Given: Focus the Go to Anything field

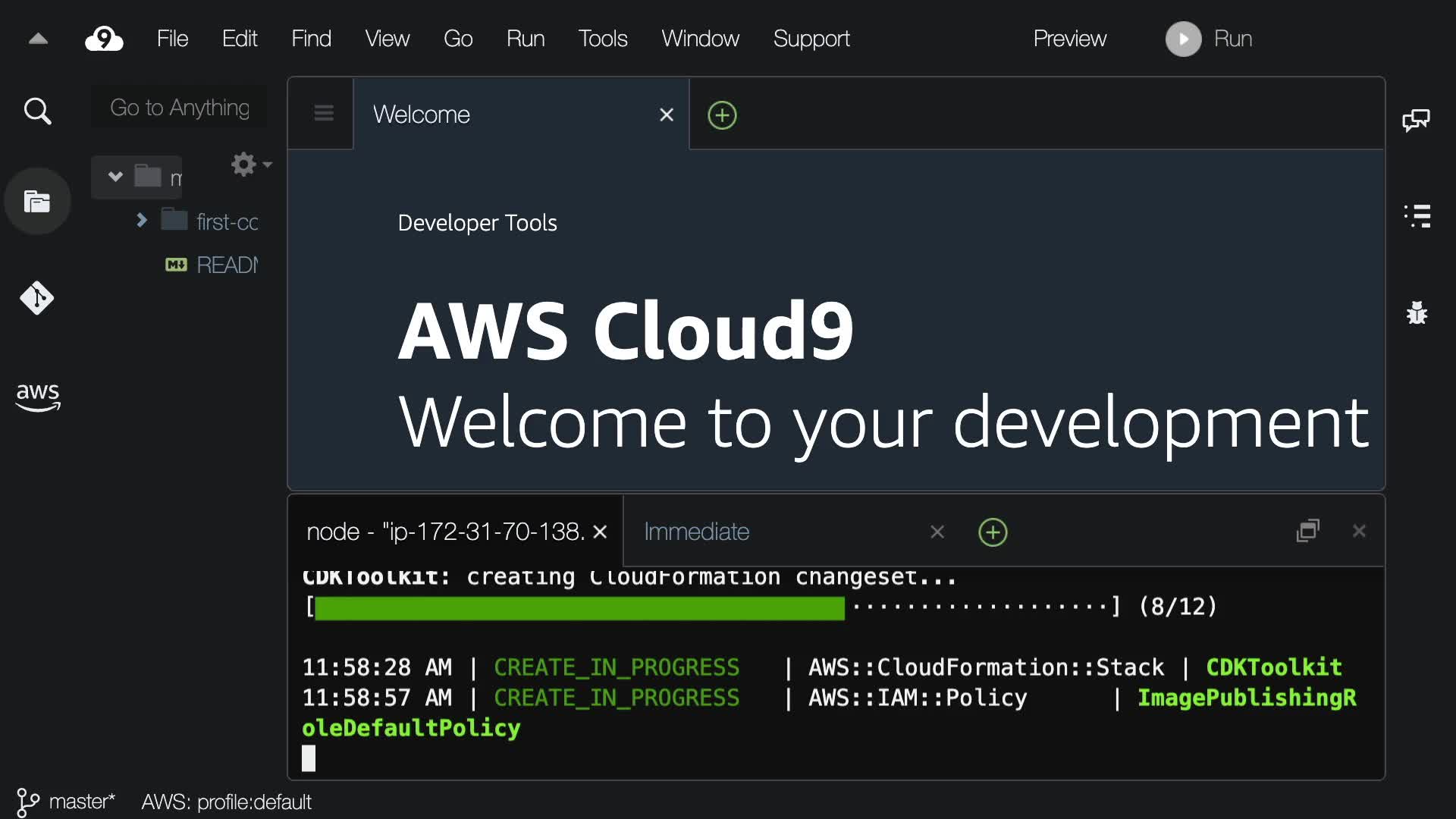Looking at the screenshot, I should tap(180, 108).
